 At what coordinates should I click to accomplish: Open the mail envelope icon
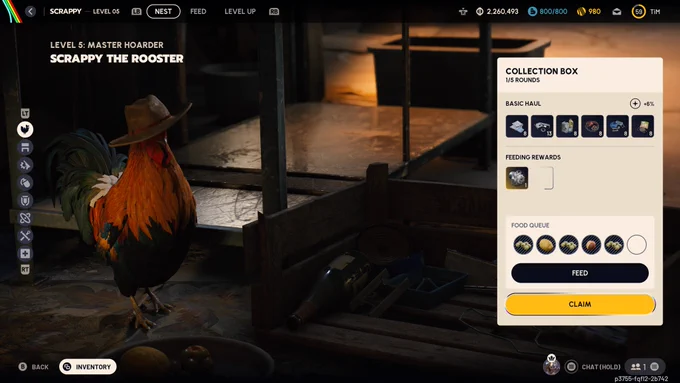point(617,12)
